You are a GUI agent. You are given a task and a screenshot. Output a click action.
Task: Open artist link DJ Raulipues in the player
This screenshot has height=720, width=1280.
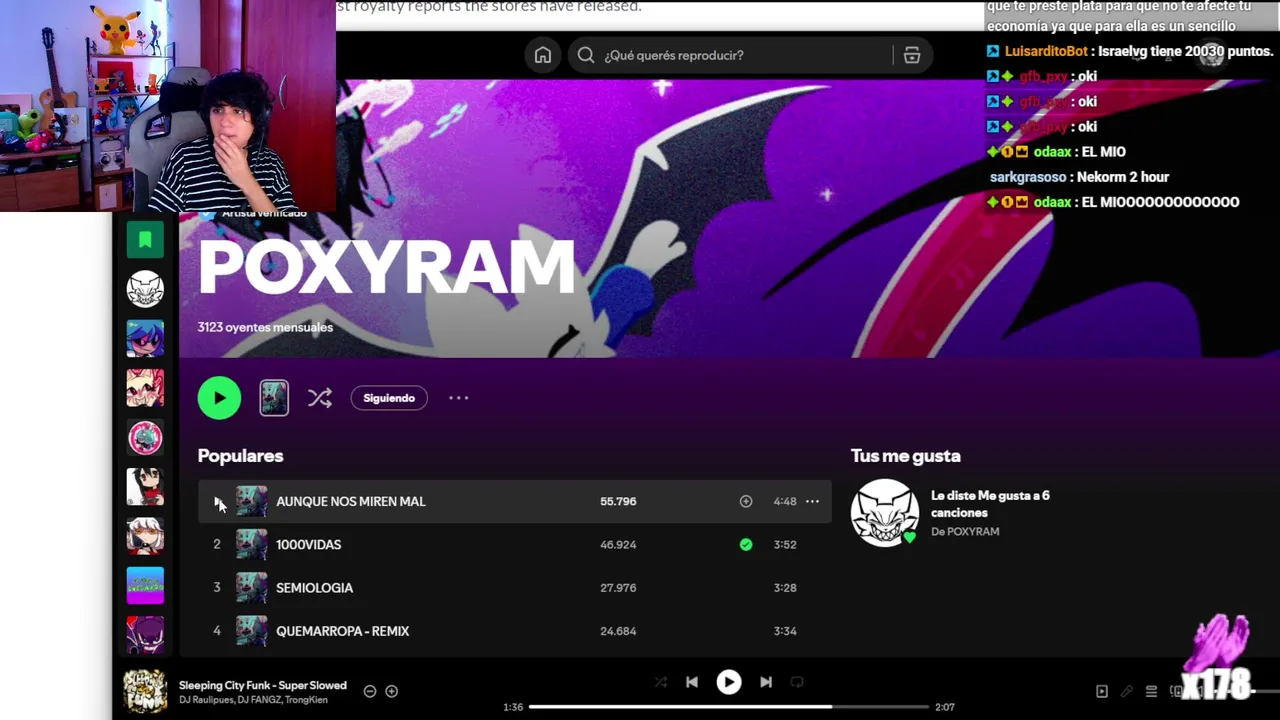click(x=205, y=700)
